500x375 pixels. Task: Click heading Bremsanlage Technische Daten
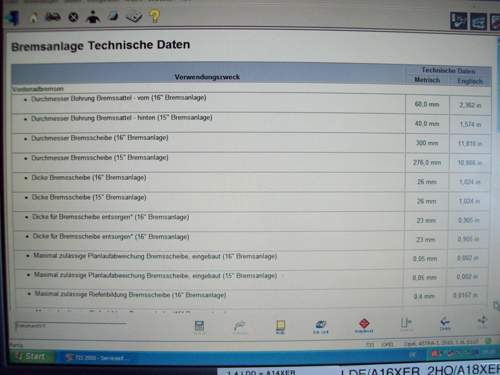[101, 45]
